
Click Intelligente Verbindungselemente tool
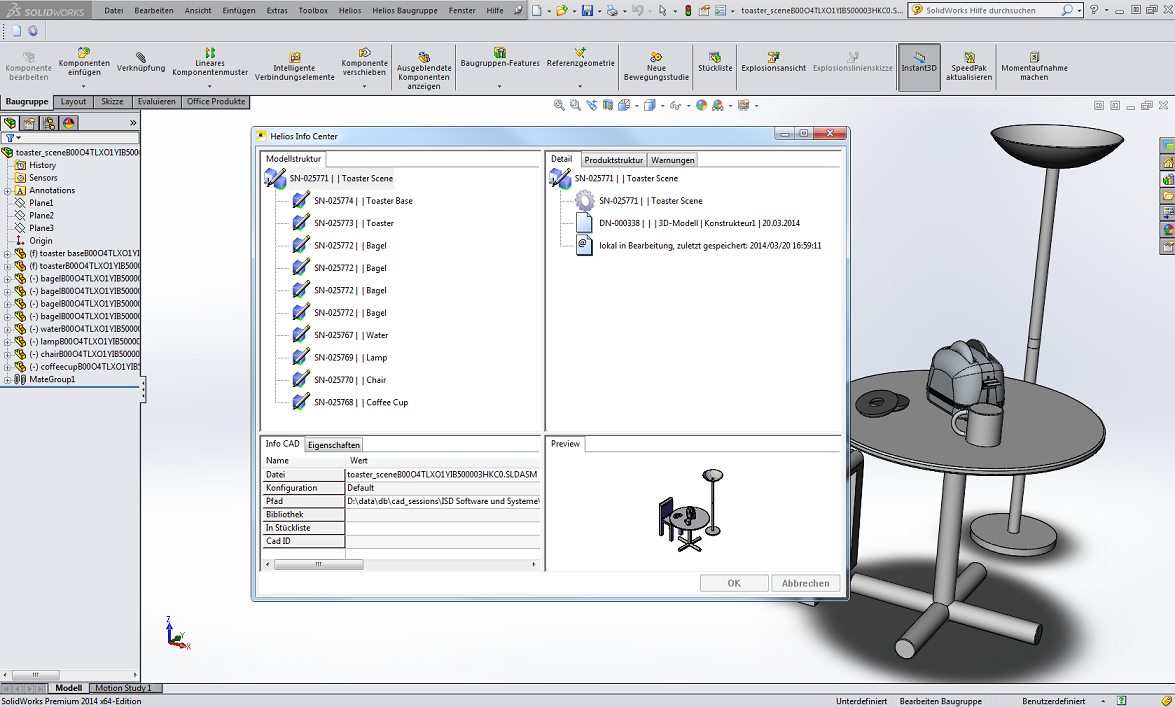pos(294,67)
